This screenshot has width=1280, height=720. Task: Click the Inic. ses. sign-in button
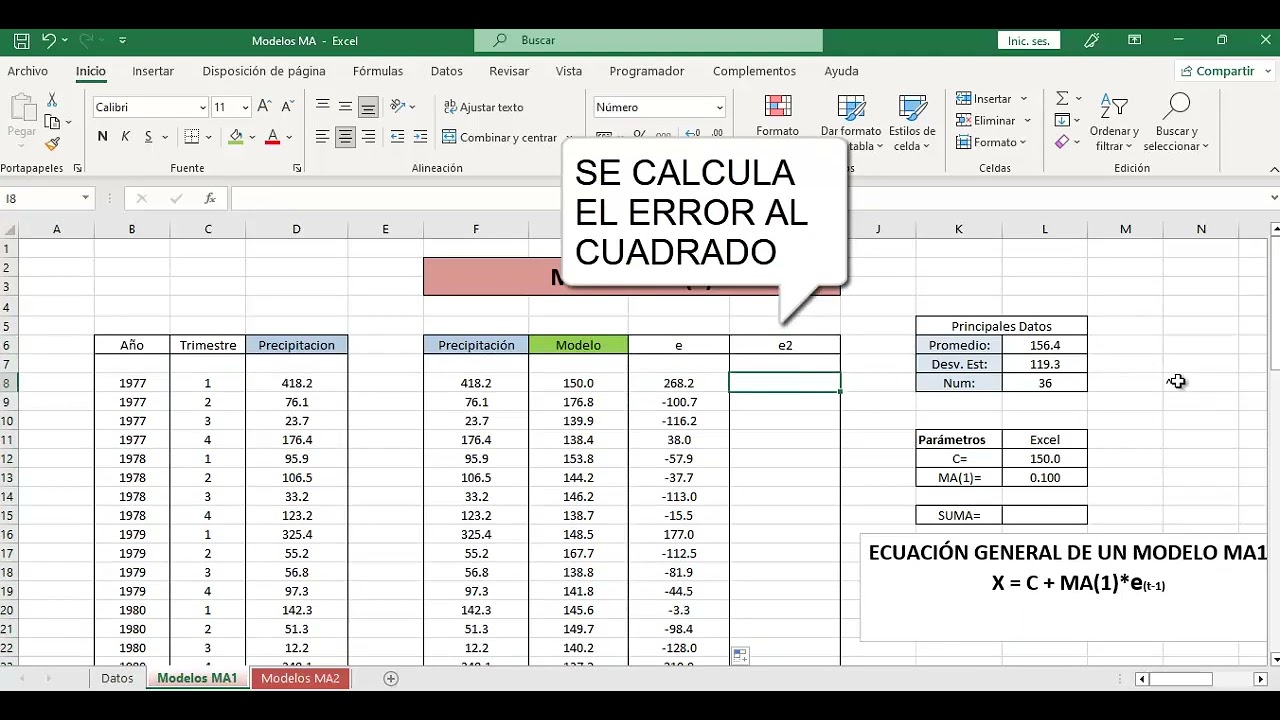click(x=1029, y=41)
